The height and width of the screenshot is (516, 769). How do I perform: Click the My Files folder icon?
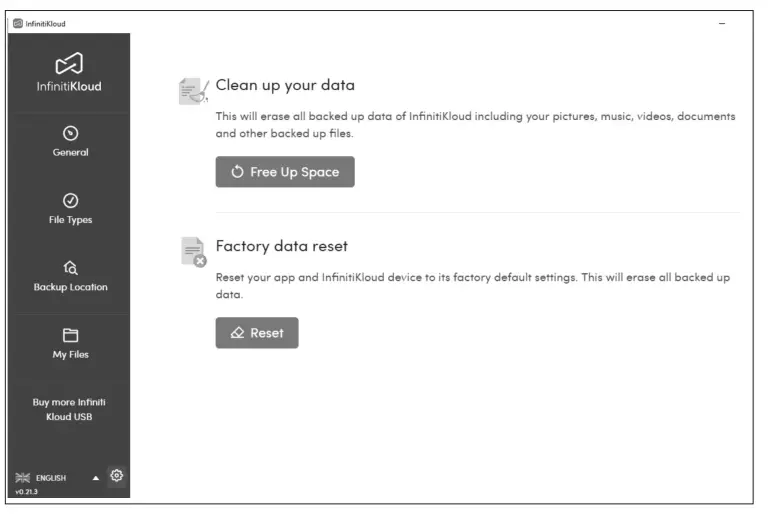(70, 335)
